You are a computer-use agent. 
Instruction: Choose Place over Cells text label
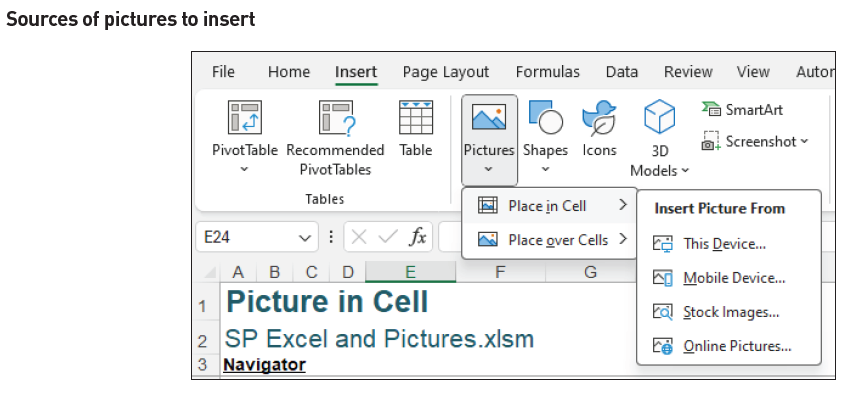[558, 240]
